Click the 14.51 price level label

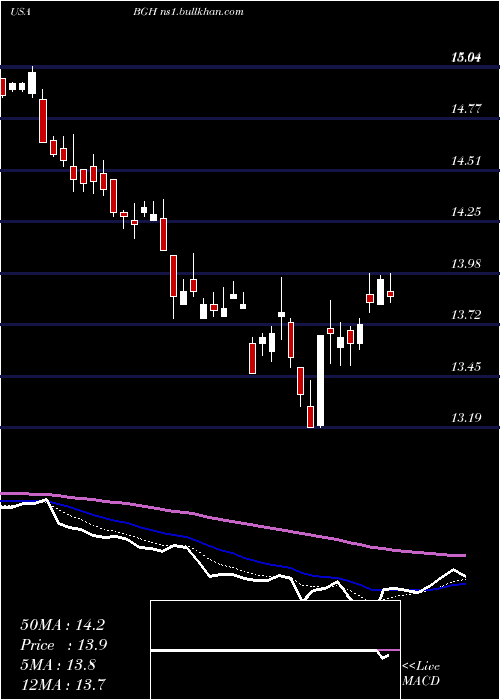click(467, 160)
